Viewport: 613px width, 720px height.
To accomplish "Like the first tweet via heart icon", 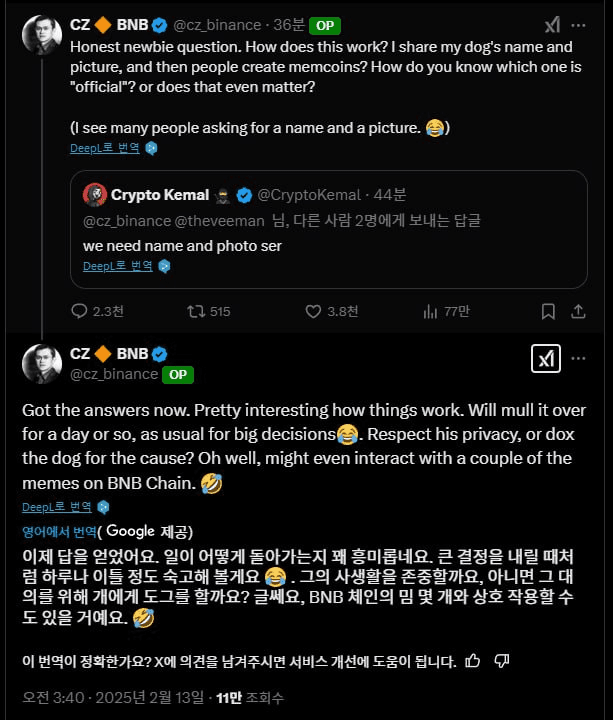I will [x=313, y=311].
